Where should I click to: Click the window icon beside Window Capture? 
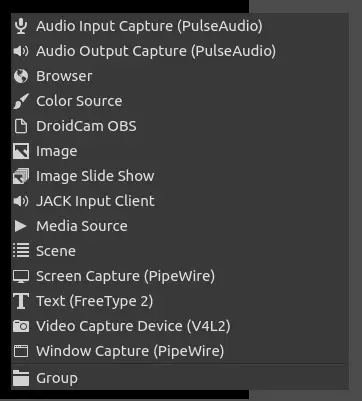tap(21, 351)
